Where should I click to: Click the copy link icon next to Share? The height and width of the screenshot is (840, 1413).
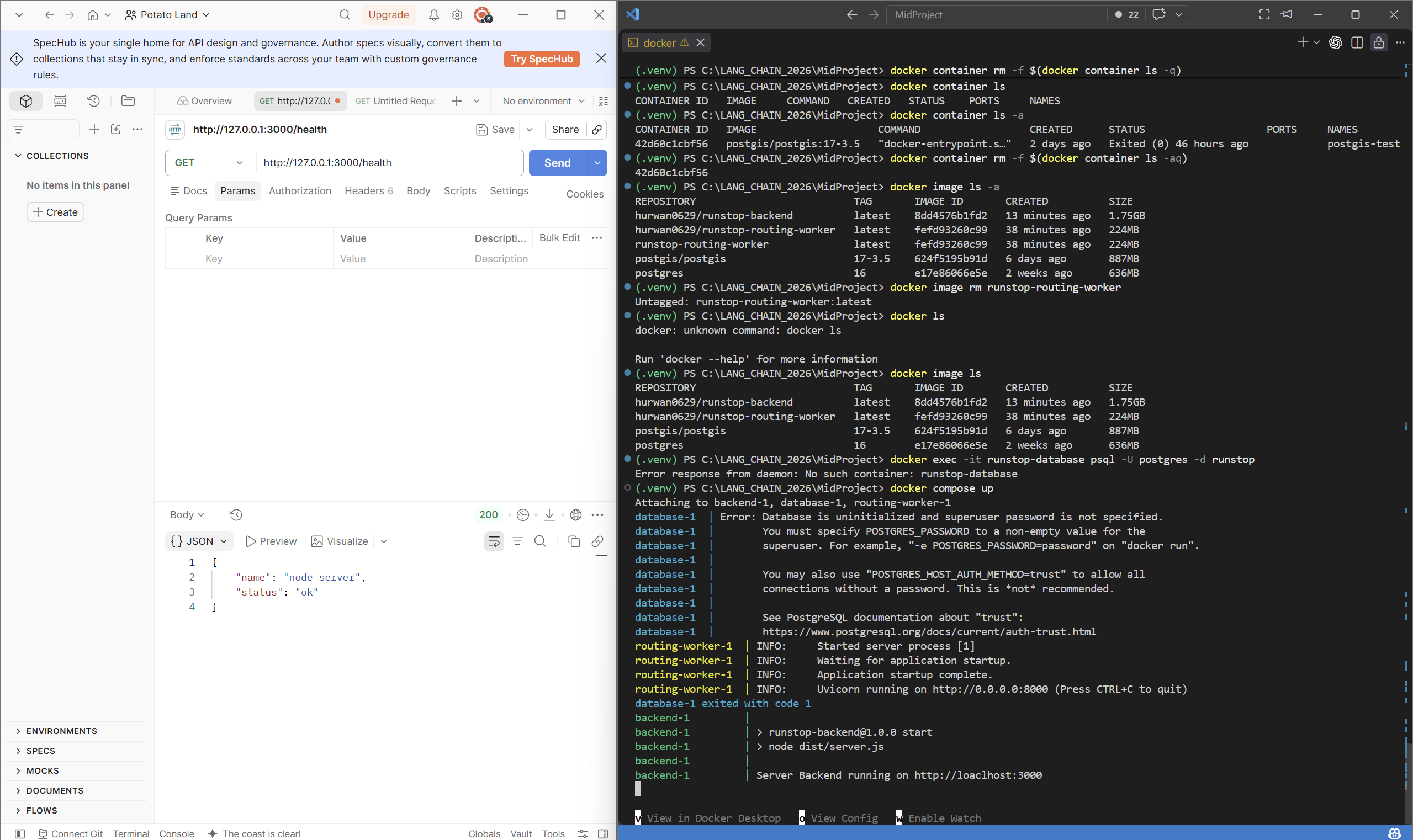[597, 130]
